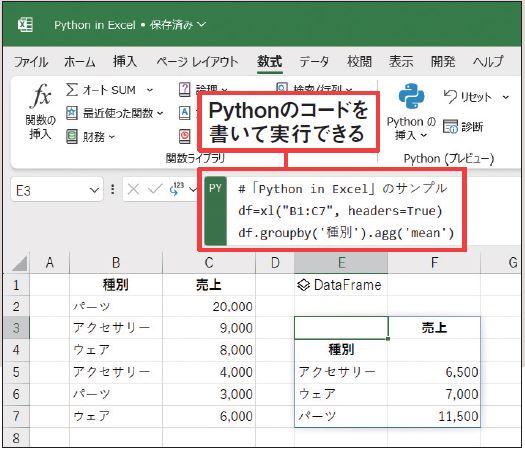Click cell F6 with 7,000

point(434,394)
